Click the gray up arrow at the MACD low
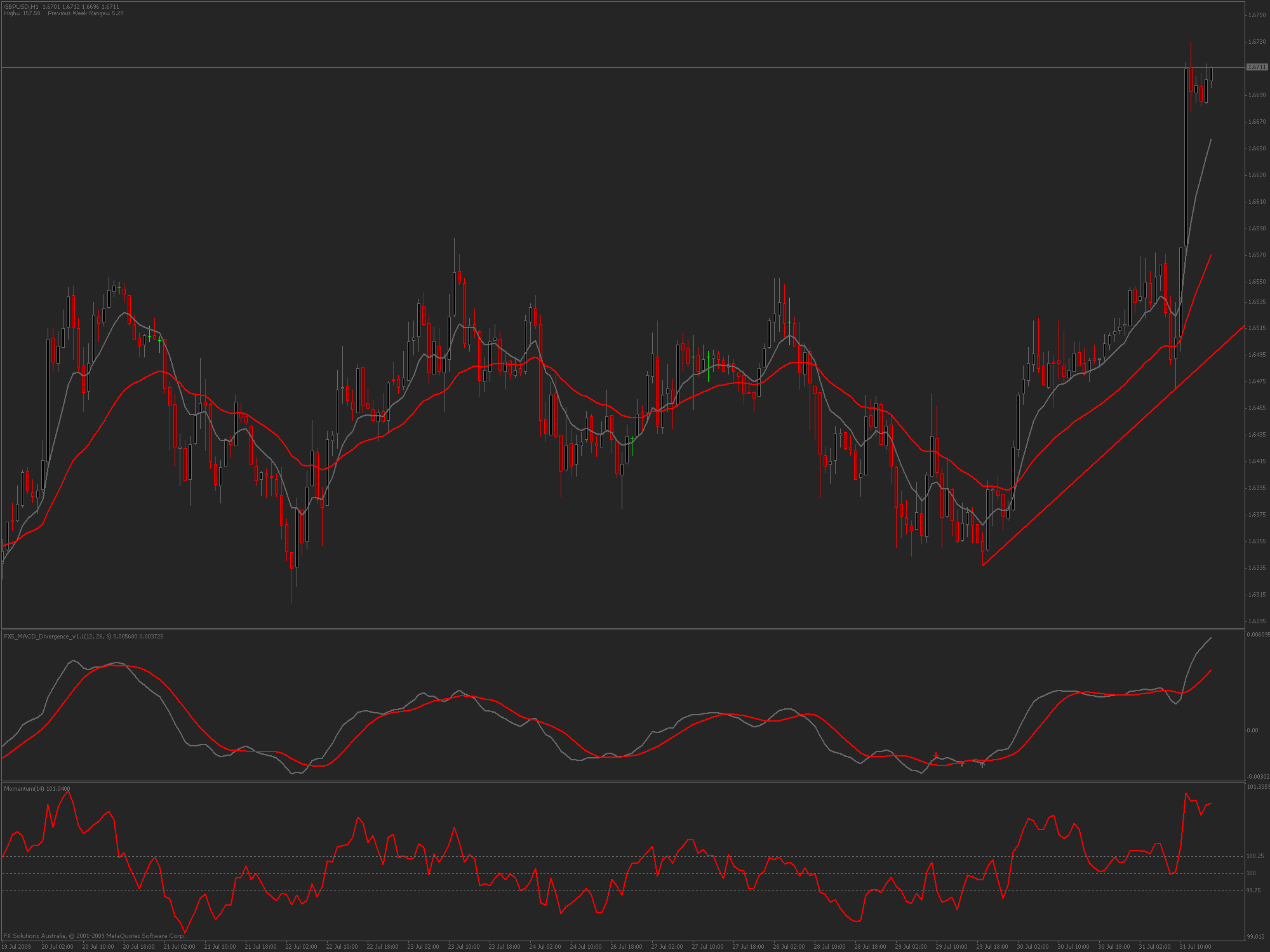1270x952 pixels. pyautogui.click(x=982, y=765)
